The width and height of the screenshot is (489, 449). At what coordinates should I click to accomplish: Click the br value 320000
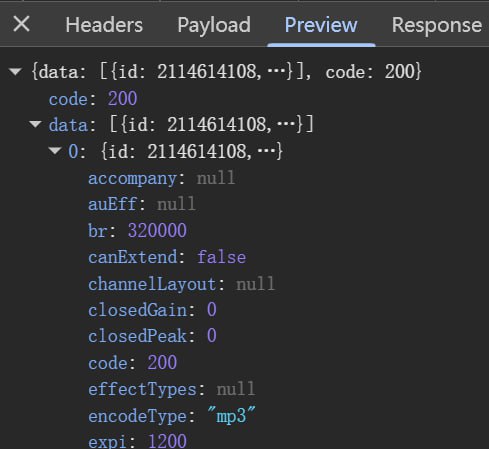(x=157, y=231)
